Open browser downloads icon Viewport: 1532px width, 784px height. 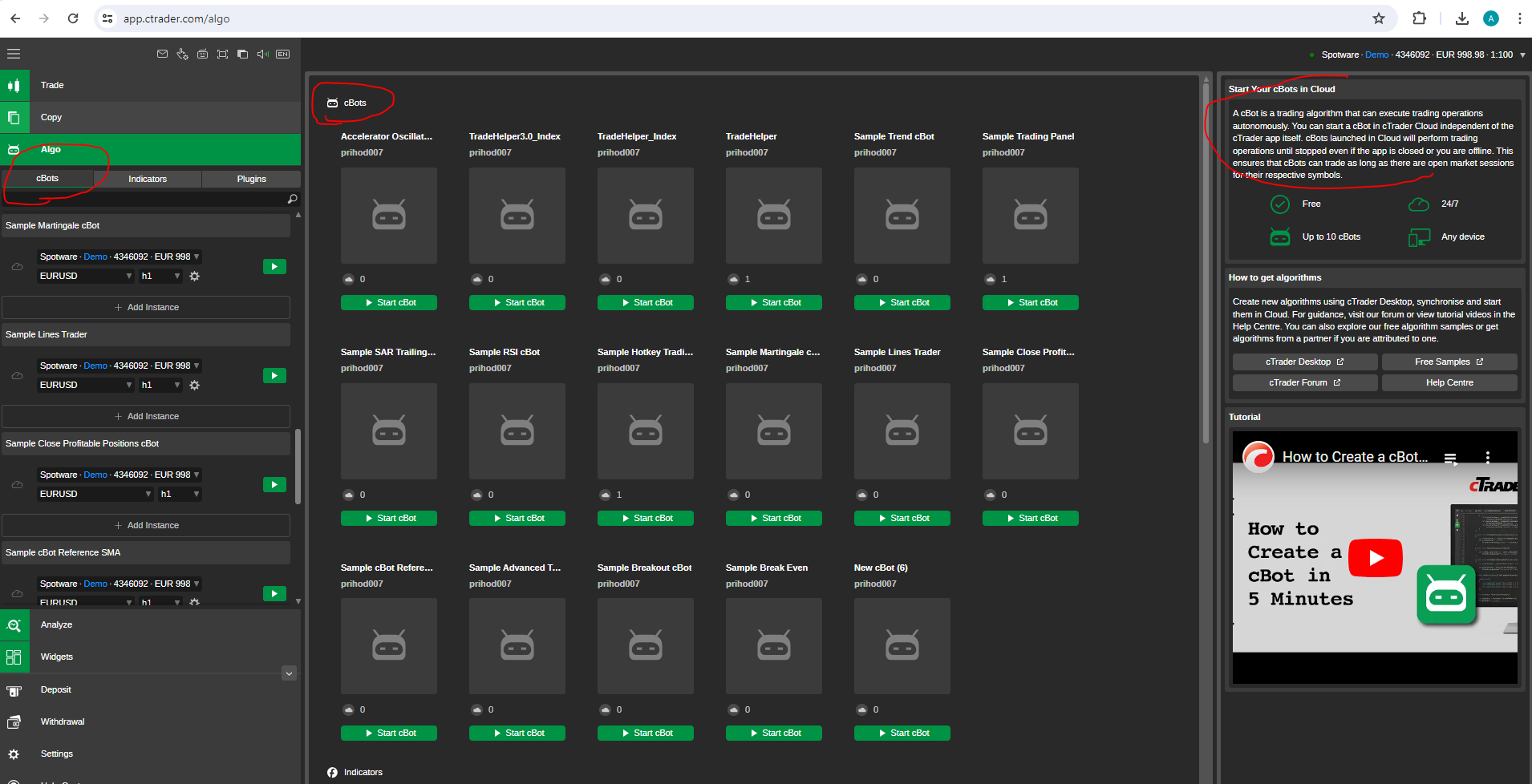1462,18
